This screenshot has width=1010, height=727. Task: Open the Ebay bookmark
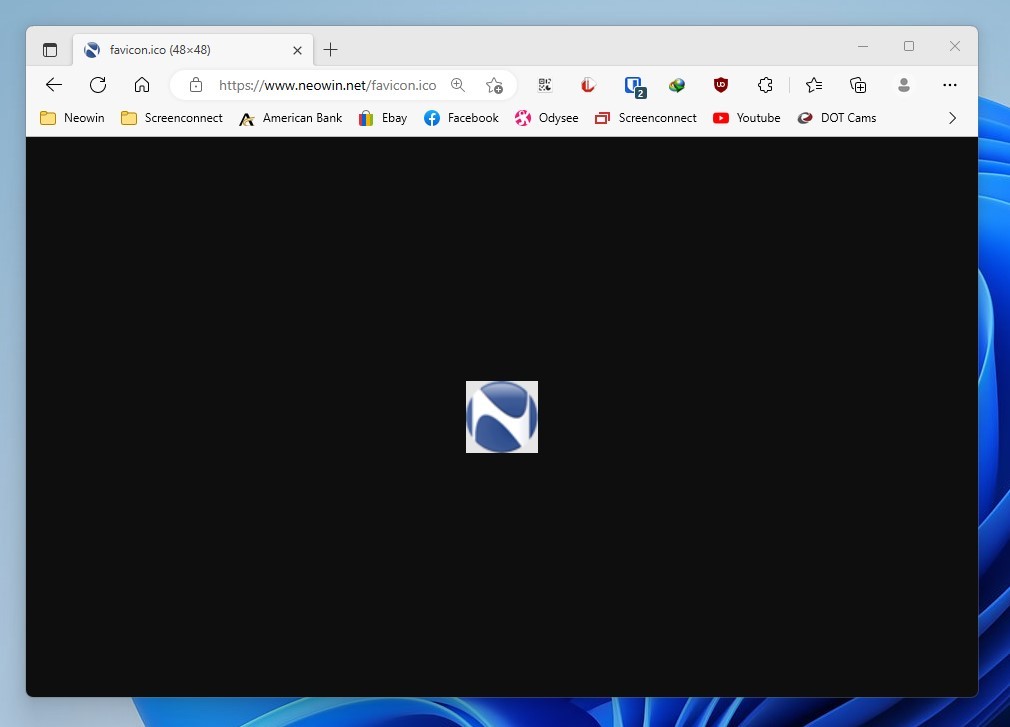[383, 118]
